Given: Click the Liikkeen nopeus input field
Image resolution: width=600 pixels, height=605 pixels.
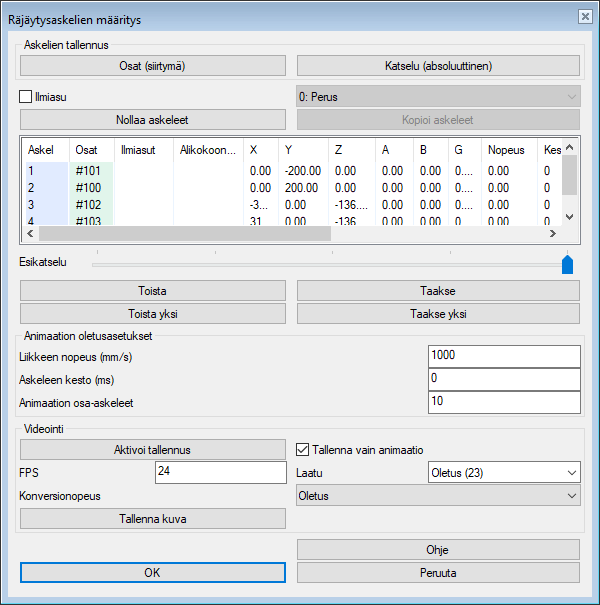Looking at the screenshot, I should pos(503,357).
